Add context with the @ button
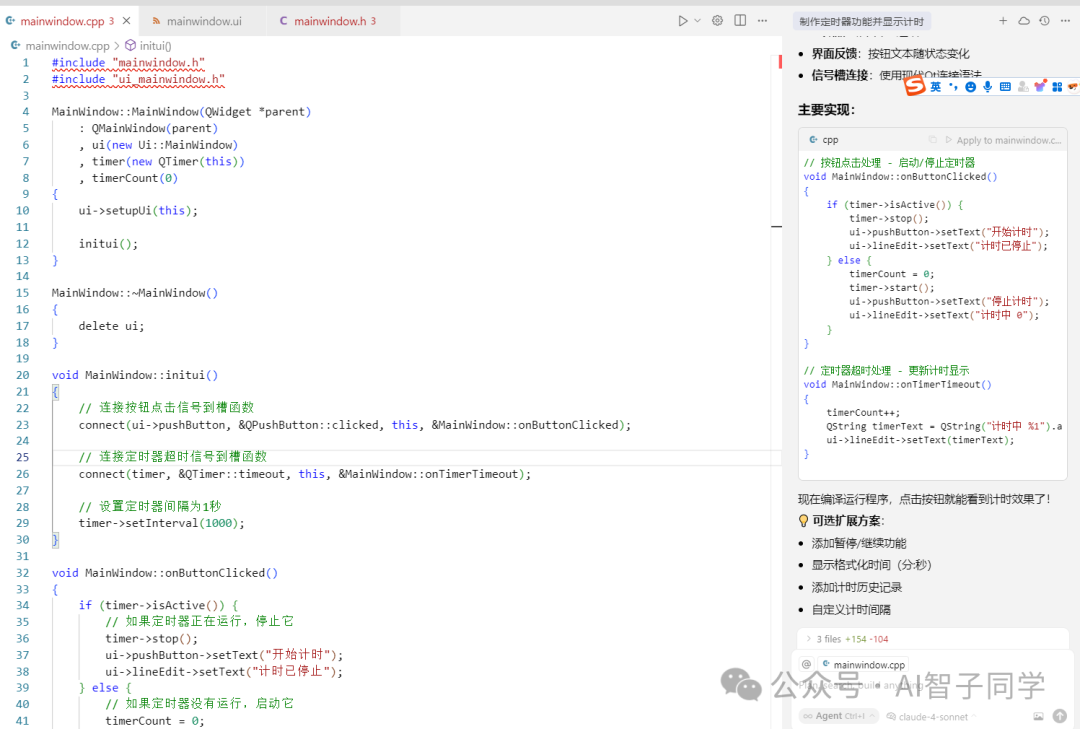Viewport: 1080px width, 729px height. click(807, 664)
